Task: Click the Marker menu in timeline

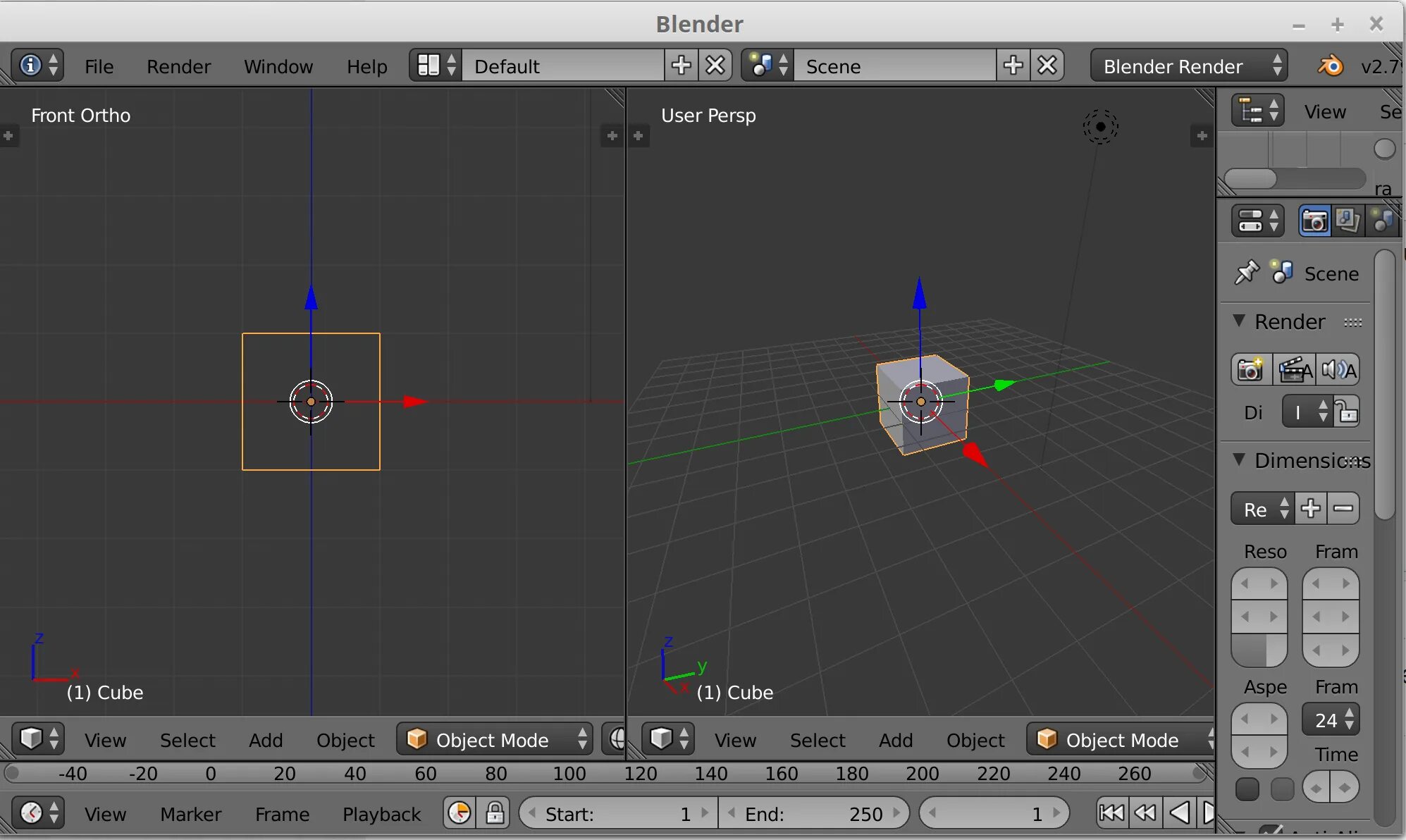Action: tap(190, 814)
